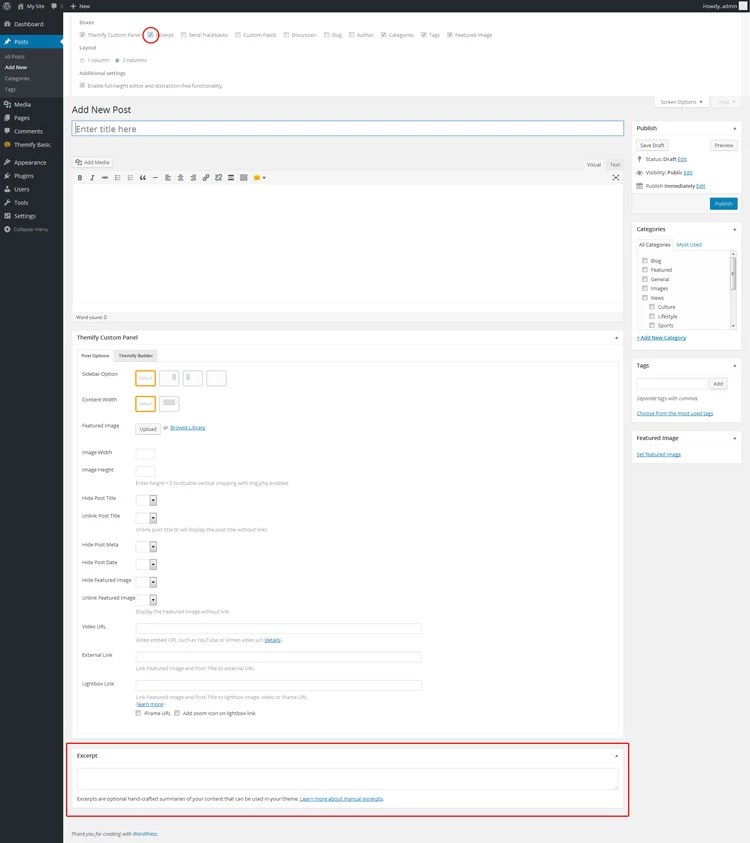The height and width of the screenshot is (843, 750).
Task: Insert a numbered list
Action: (130, 177)
